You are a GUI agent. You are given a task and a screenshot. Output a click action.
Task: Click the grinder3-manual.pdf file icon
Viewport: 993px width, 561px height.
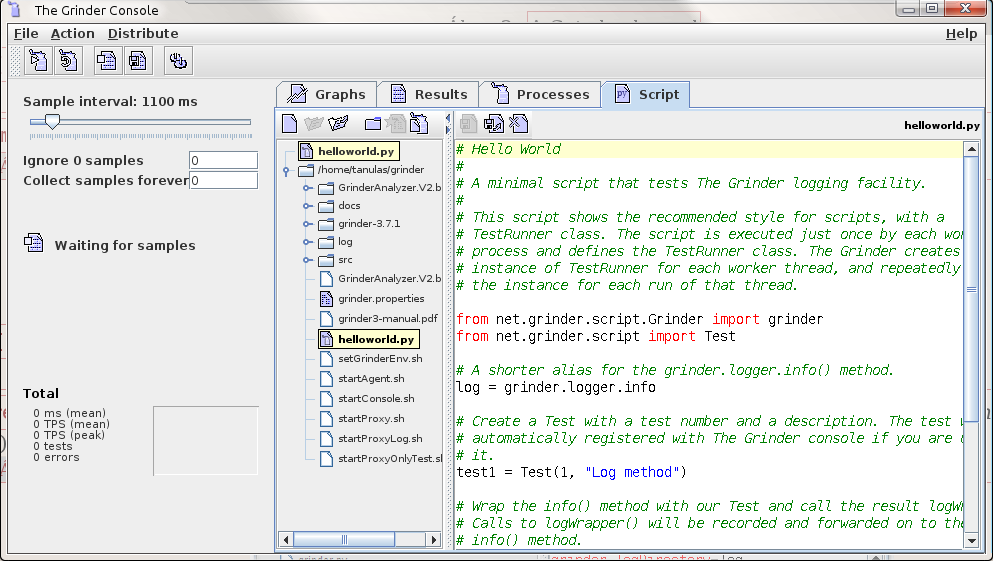point(326,318)
